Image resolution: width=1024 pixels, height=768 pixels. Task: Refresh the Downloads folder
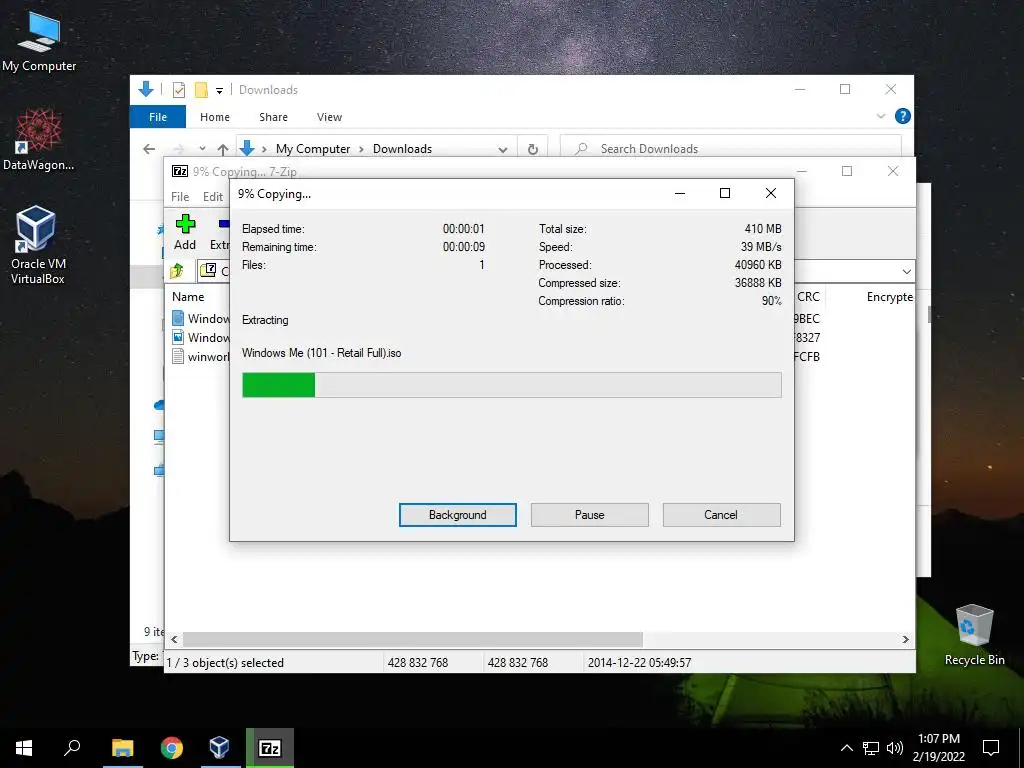click(532, 149)
